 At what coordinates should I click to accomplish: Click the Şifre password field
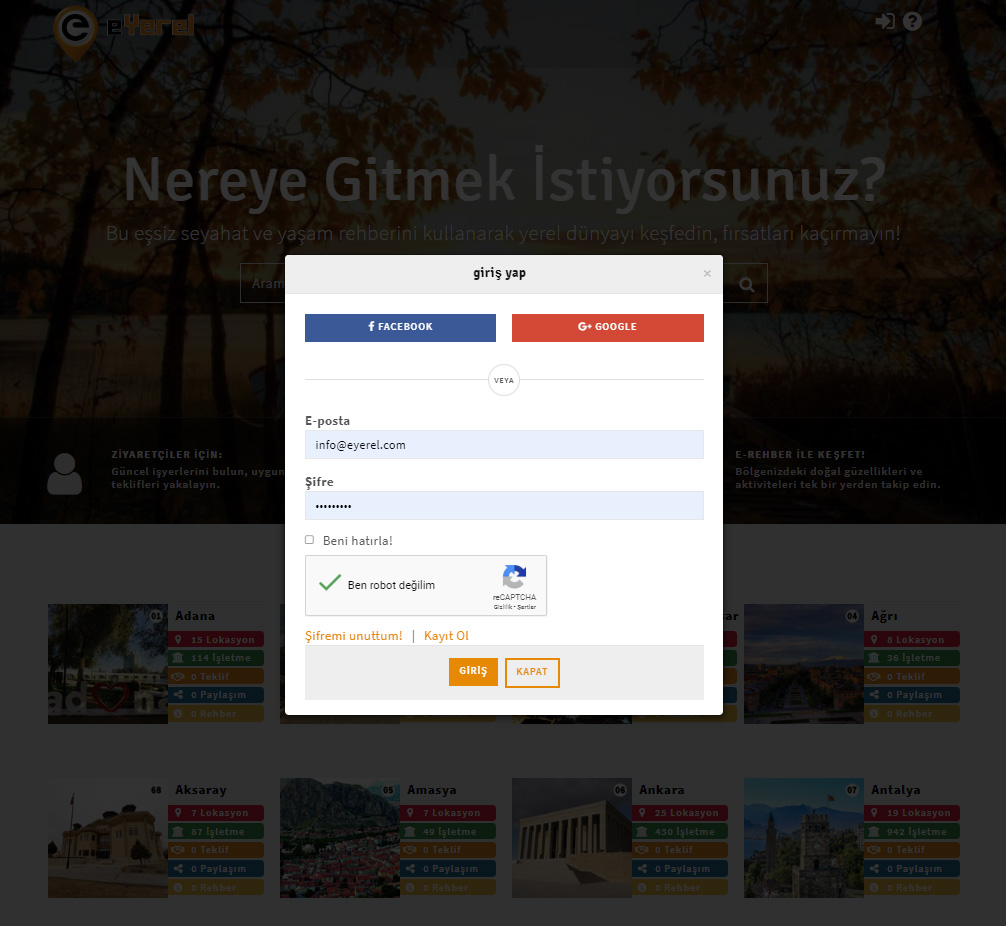click(504, 506)
